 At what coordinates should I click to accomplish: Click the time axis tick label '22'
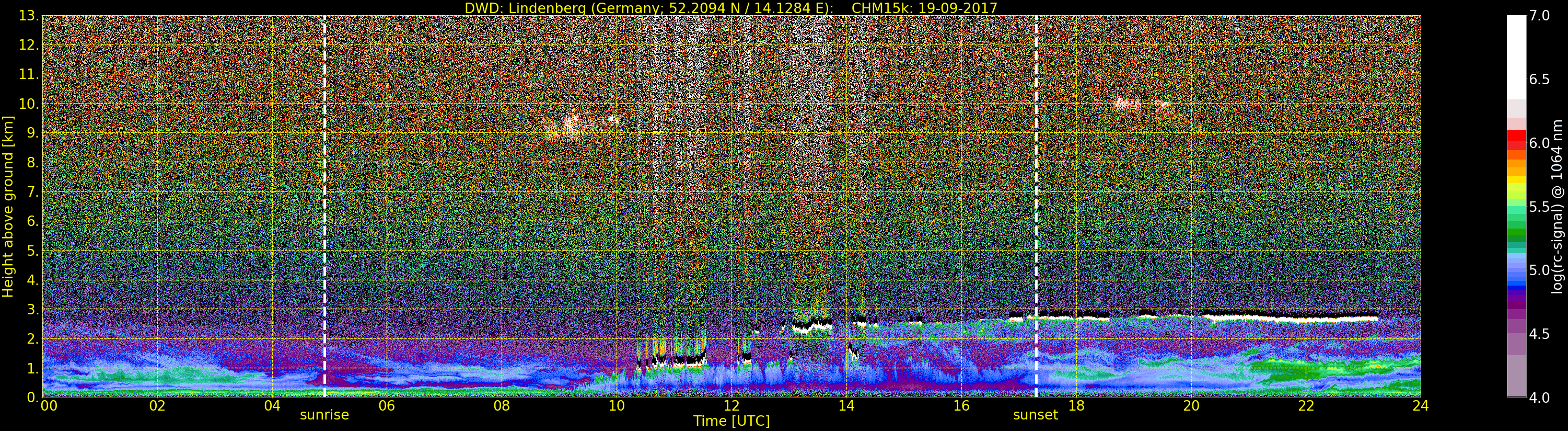(1306, 406)
